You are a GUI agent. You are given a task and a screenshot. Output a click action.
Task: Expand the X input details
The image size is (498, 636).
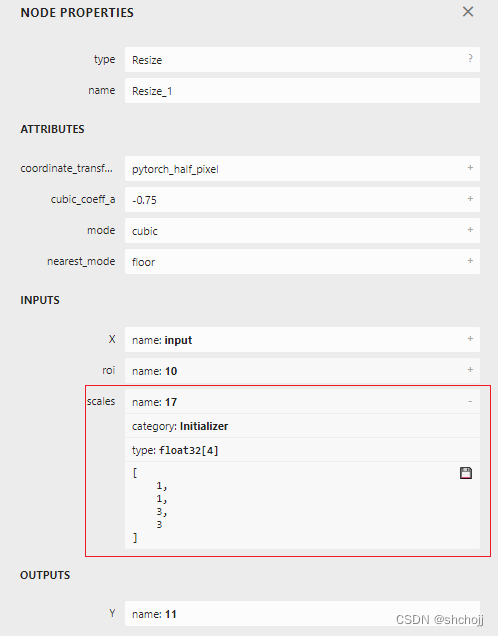coord(470,339)
